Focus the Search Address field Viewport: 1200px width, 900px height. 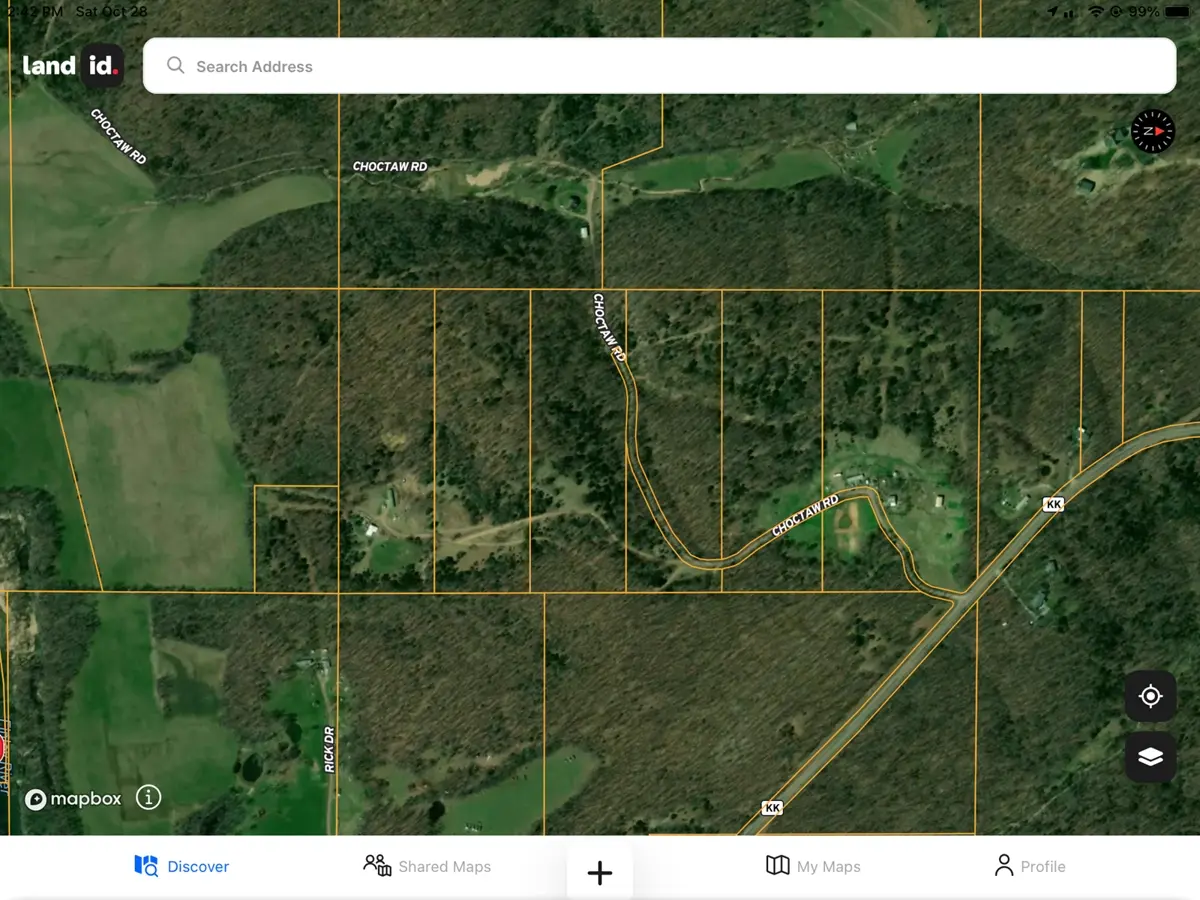[660, 66]
